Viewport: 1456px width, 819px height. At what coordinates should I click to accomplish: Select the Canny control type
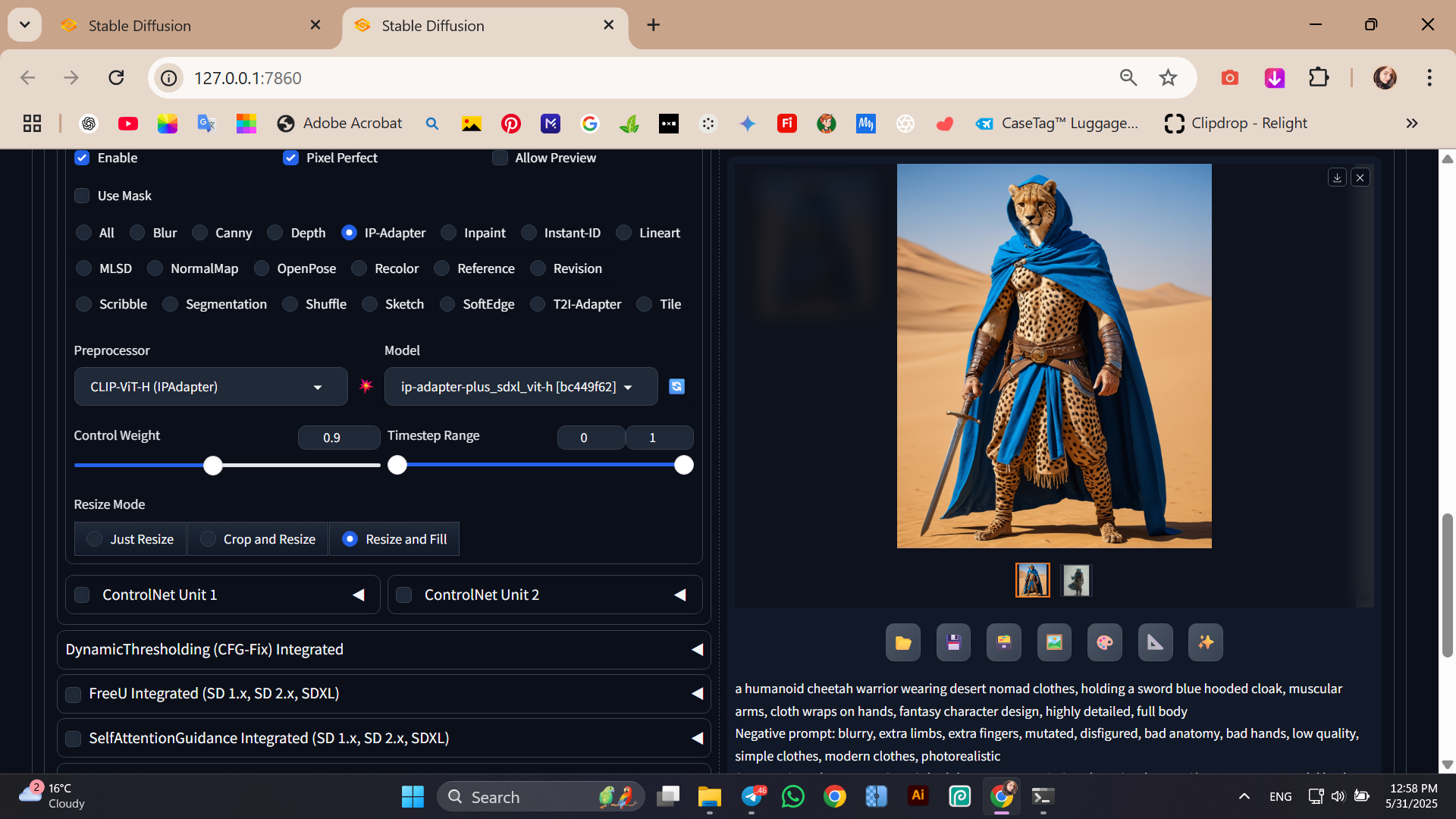[199, 233]
